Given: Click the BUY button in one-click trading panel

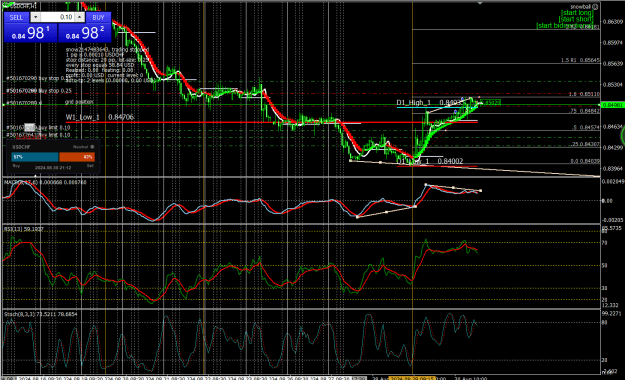Looking at the screenshot, I should (x=98, y=17).
